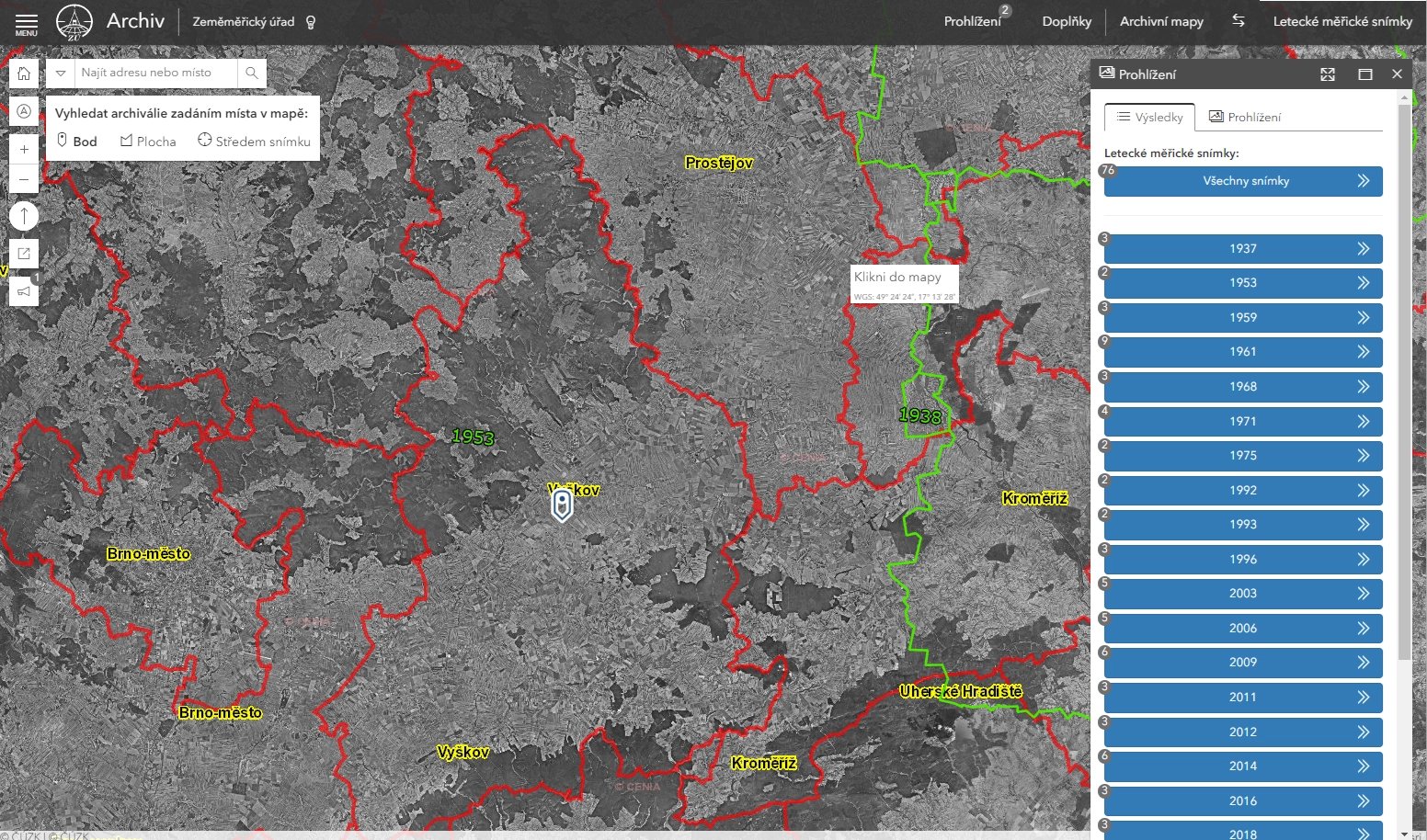Open Archivní mapy in the top navigation
1427x840 pixels.
coord(1161,21)
